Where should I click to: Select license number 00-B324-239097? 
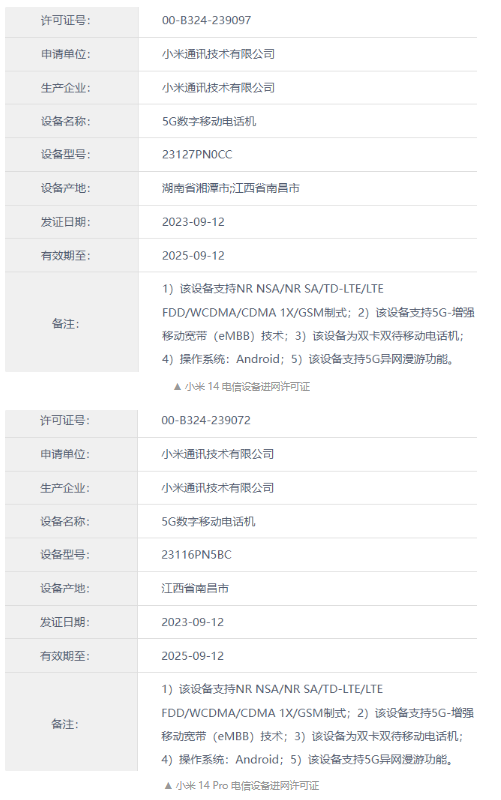[206, 20]
